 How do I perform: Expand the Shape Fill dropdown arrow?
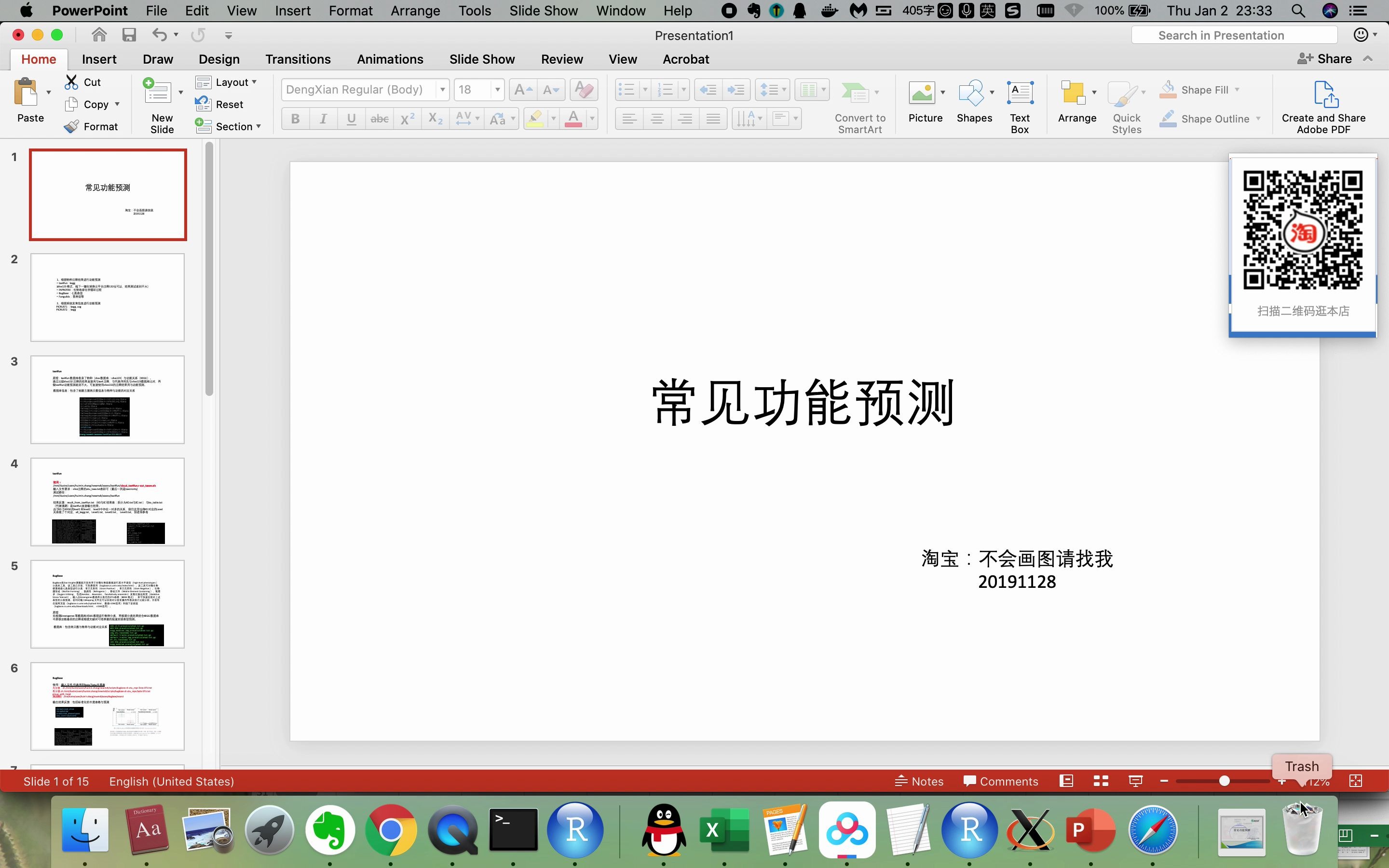(x=1237, y=90)
